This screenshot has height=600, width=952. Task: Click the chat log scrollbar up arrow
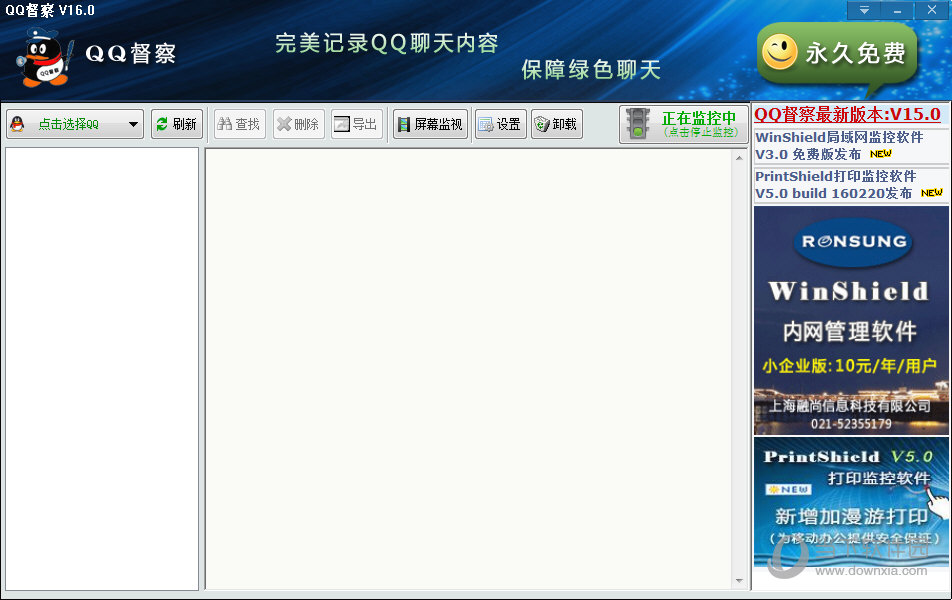pyautogui.click(x=740, y=157)
